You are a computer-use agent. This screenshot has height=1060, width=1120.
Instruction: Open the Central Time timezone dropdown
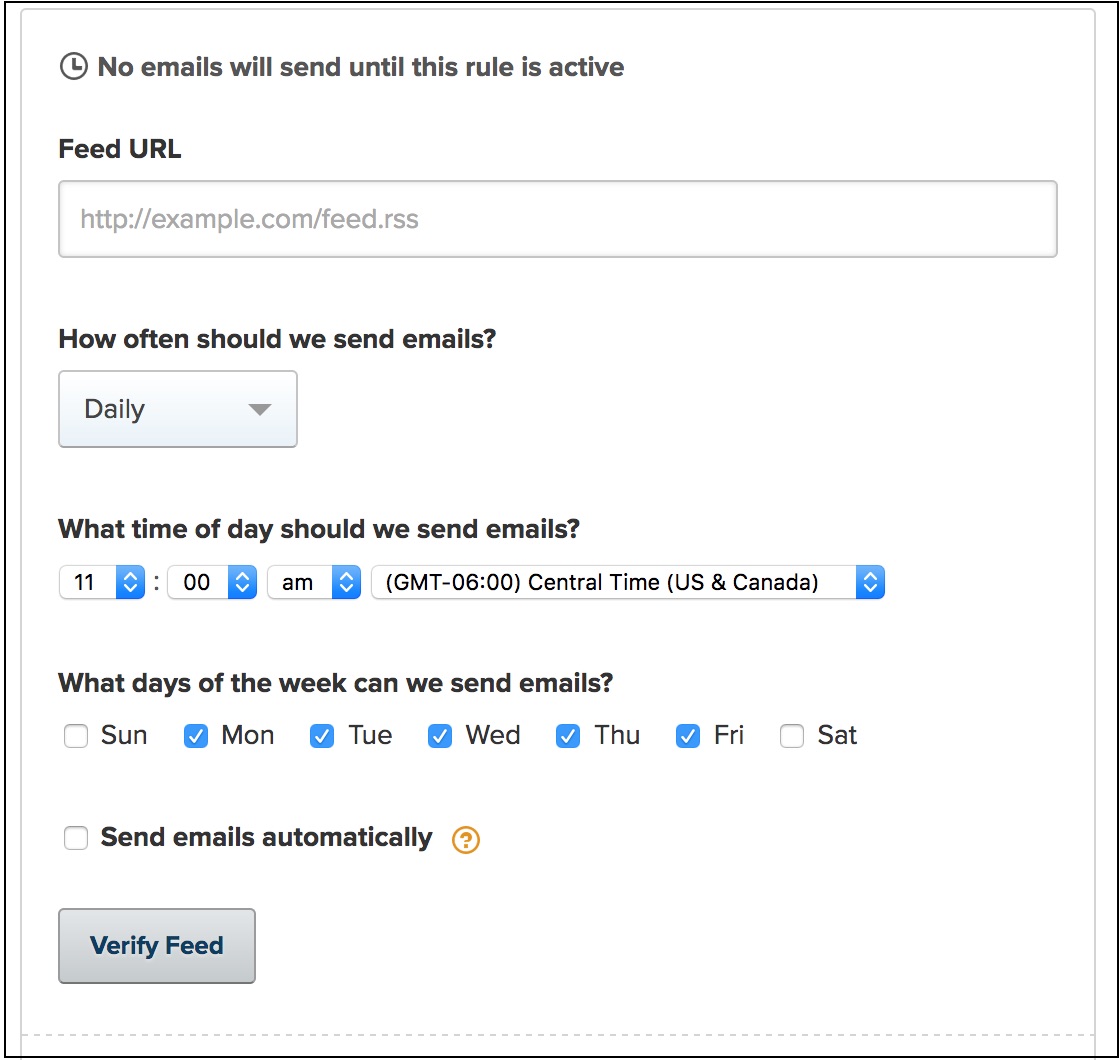coord(627,582)
